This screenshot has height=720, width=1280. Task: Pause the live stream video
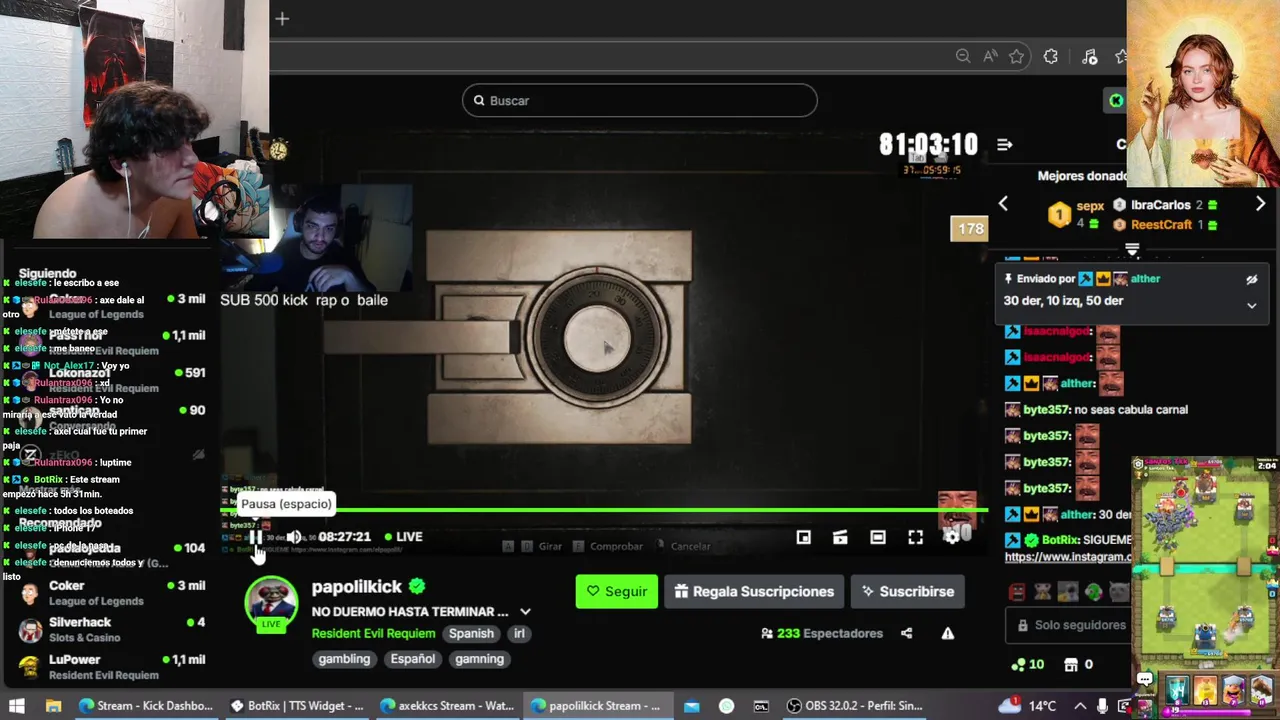(256, 537)
